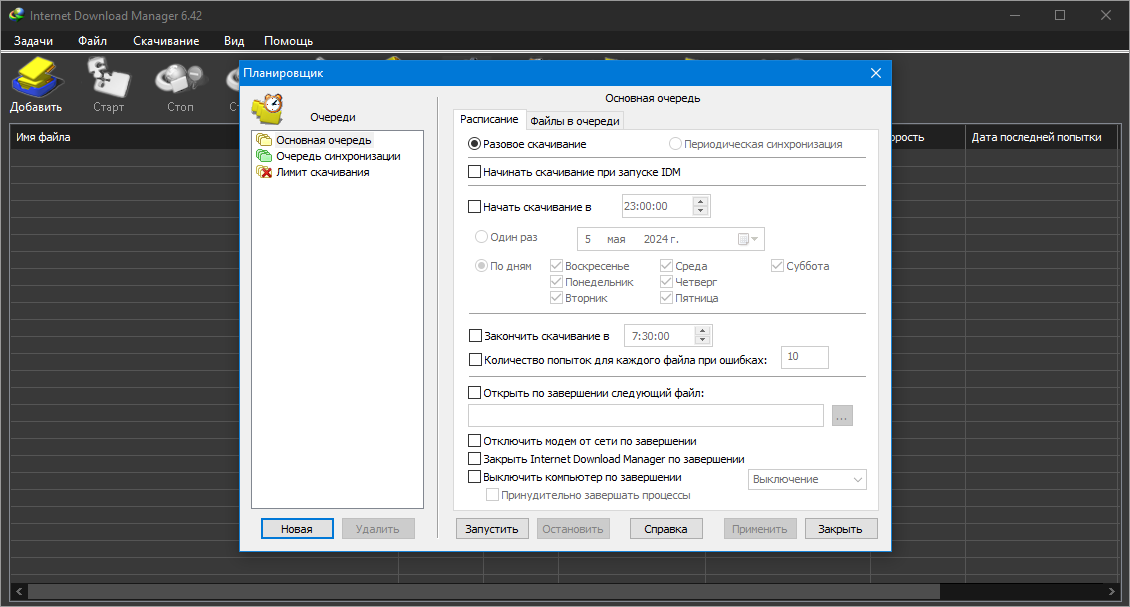Select Очередь синхронизации green folder

click(264, 156)
